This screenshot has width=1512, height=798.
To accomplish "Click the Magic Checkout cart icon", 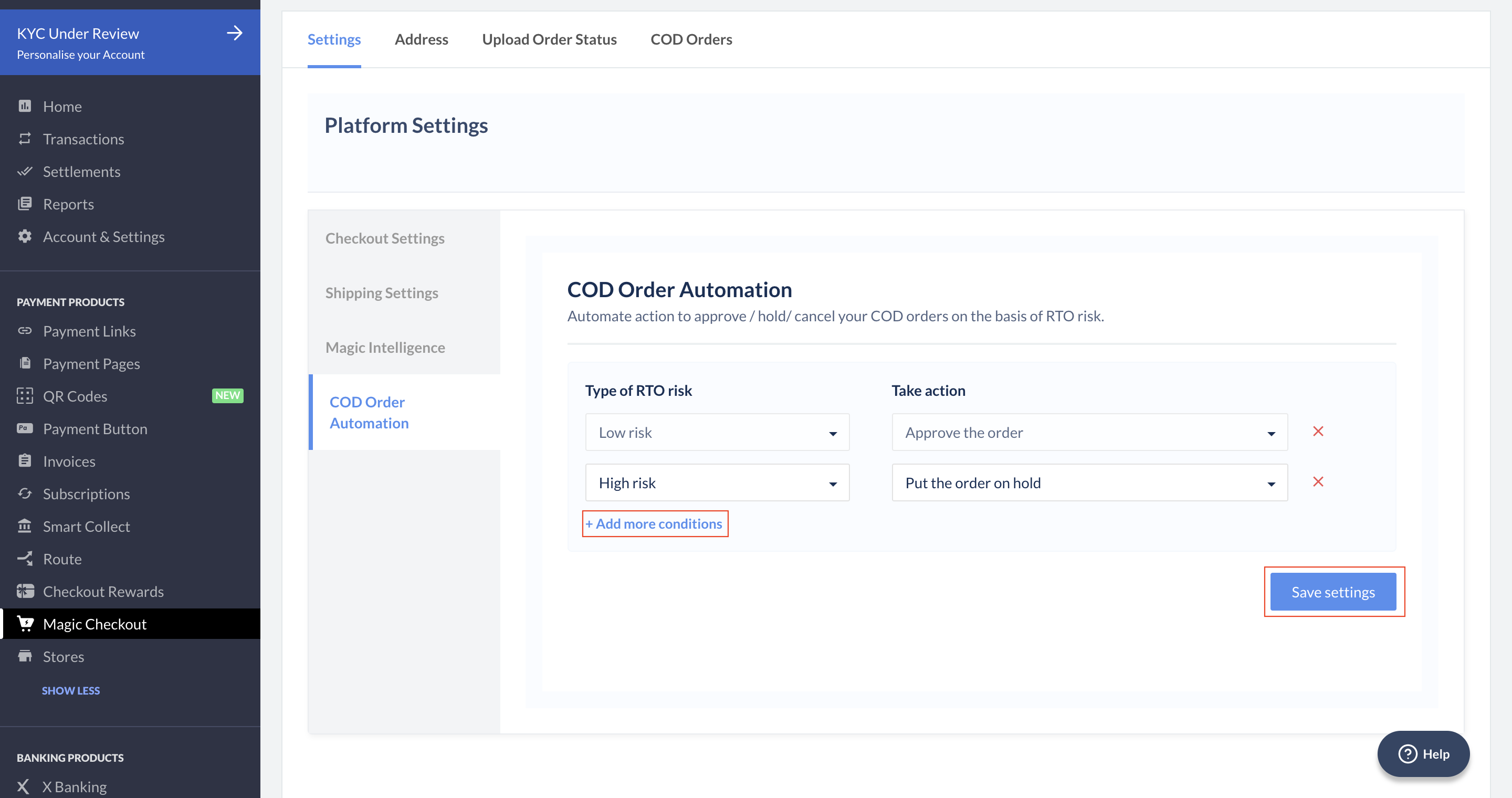I will click(25, 624).
